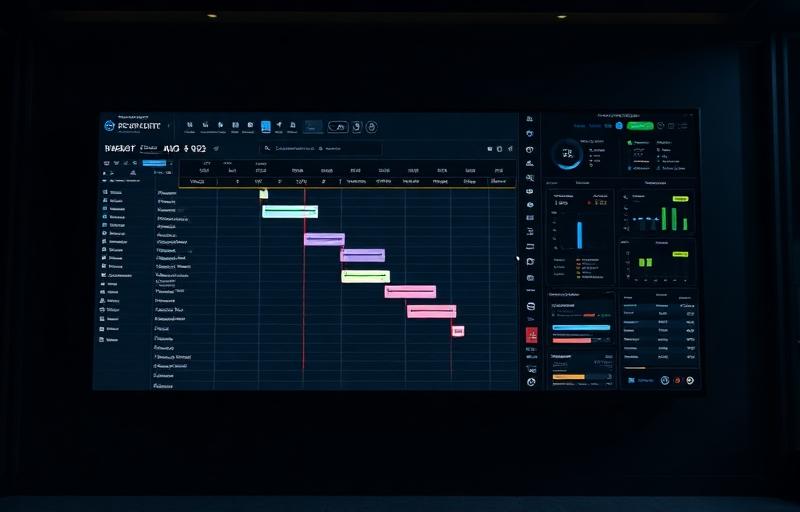This screenshot has height=512, width=800.
Task: Click the round blue app logo in the header
Action: click(109, 126)
